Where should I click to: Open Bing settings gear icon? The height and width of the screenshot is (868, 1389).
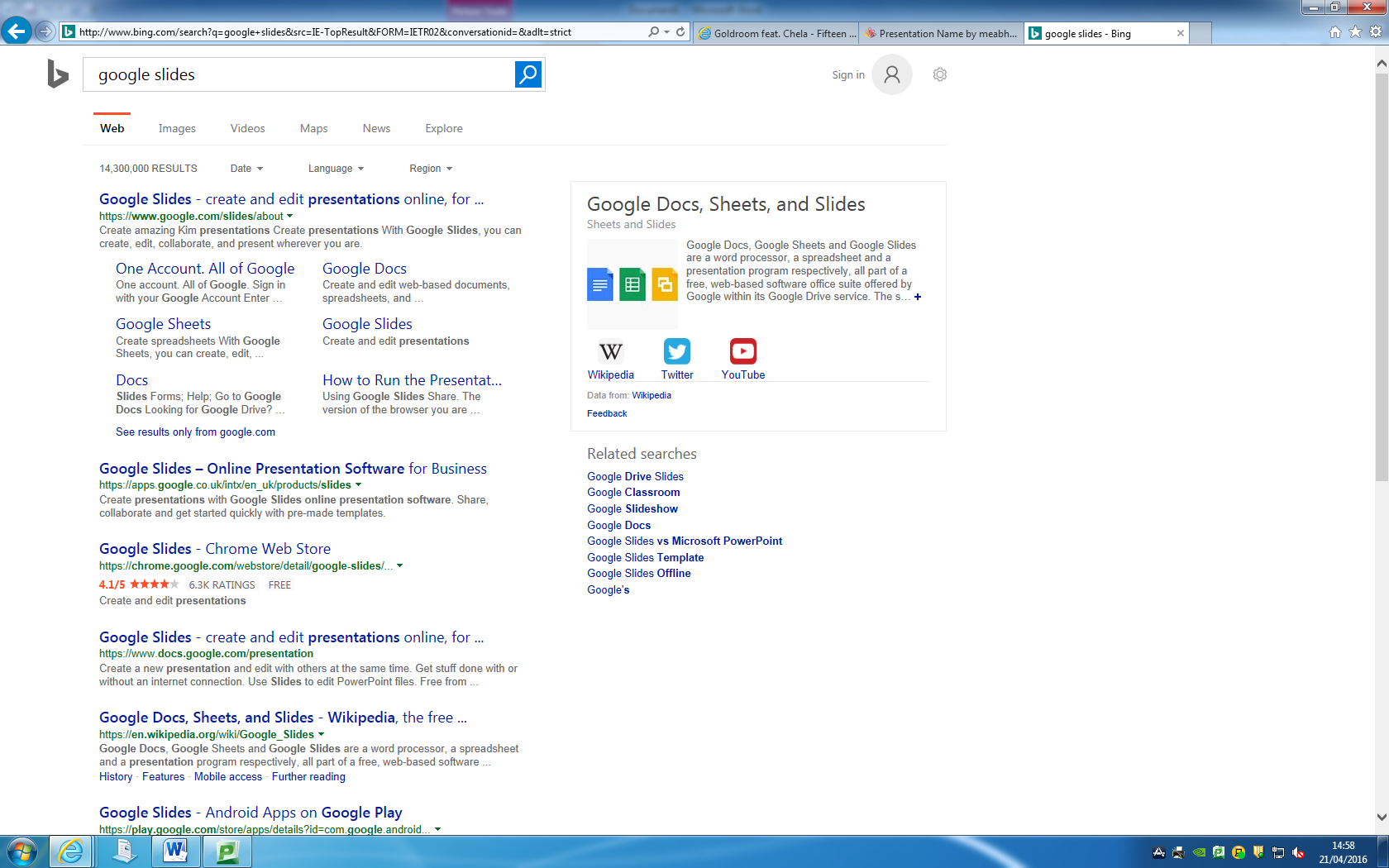(939, 74)
